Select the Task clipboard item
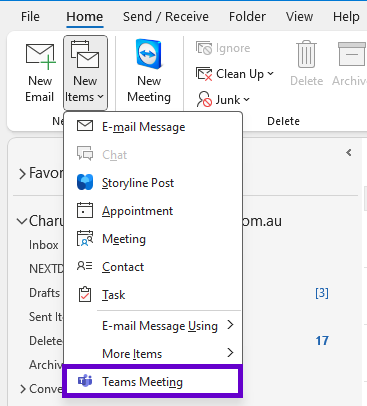Image resolution: width=367 pixels, height=406 pixels. pyautogui.click(x=152, y=295)
